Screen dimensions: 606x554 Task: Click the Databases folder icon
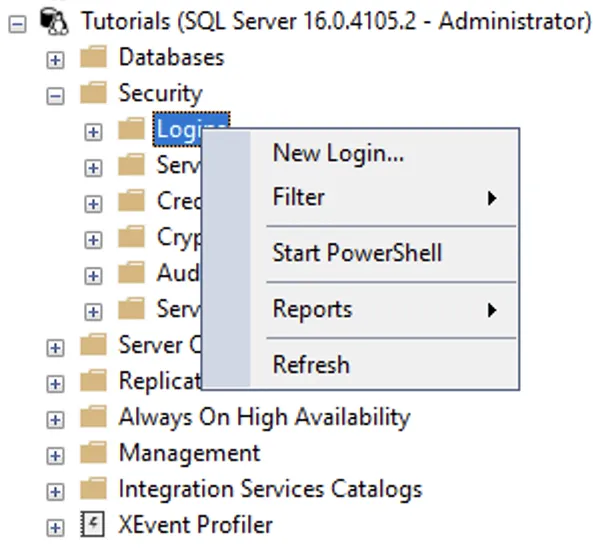tap(93, 58)
